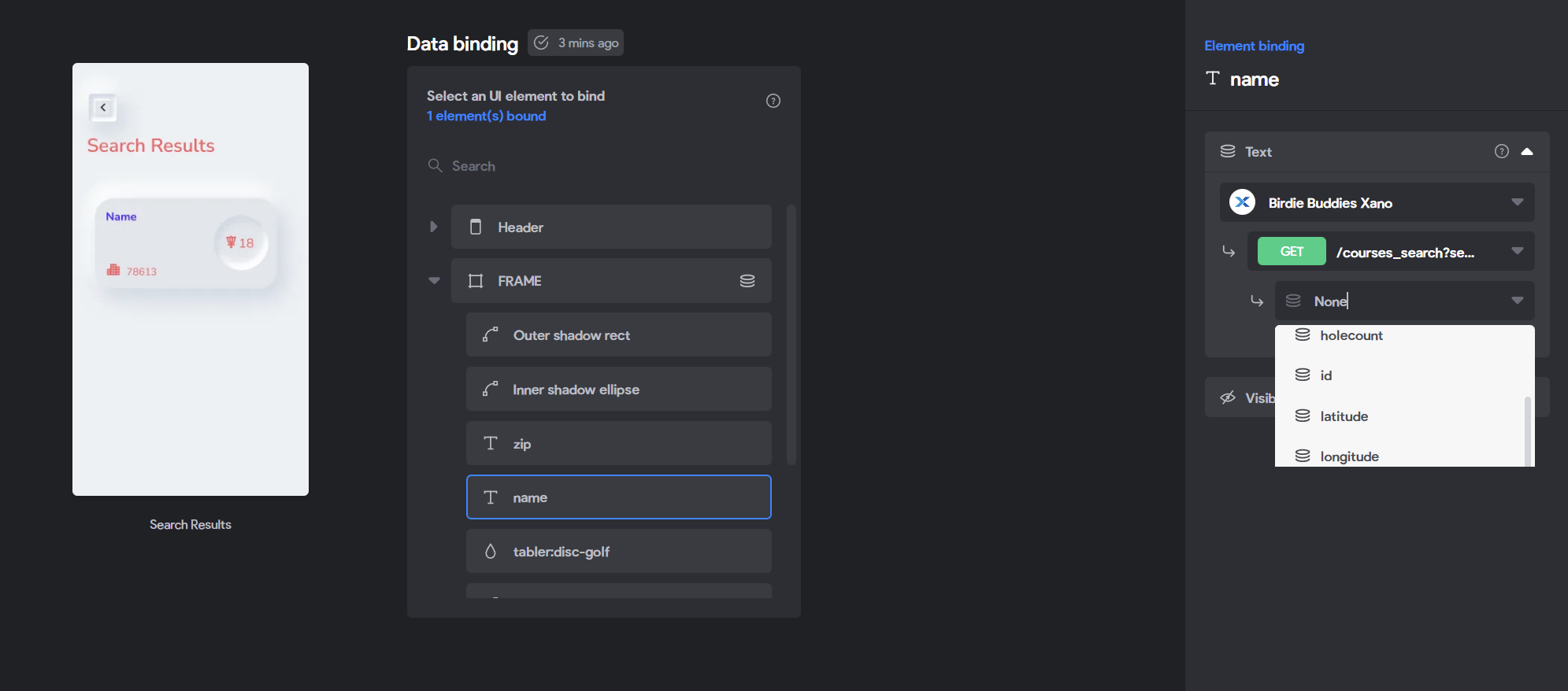
Task: Click the Birdie Buddies Xano logo
Action: [1243, 202]
